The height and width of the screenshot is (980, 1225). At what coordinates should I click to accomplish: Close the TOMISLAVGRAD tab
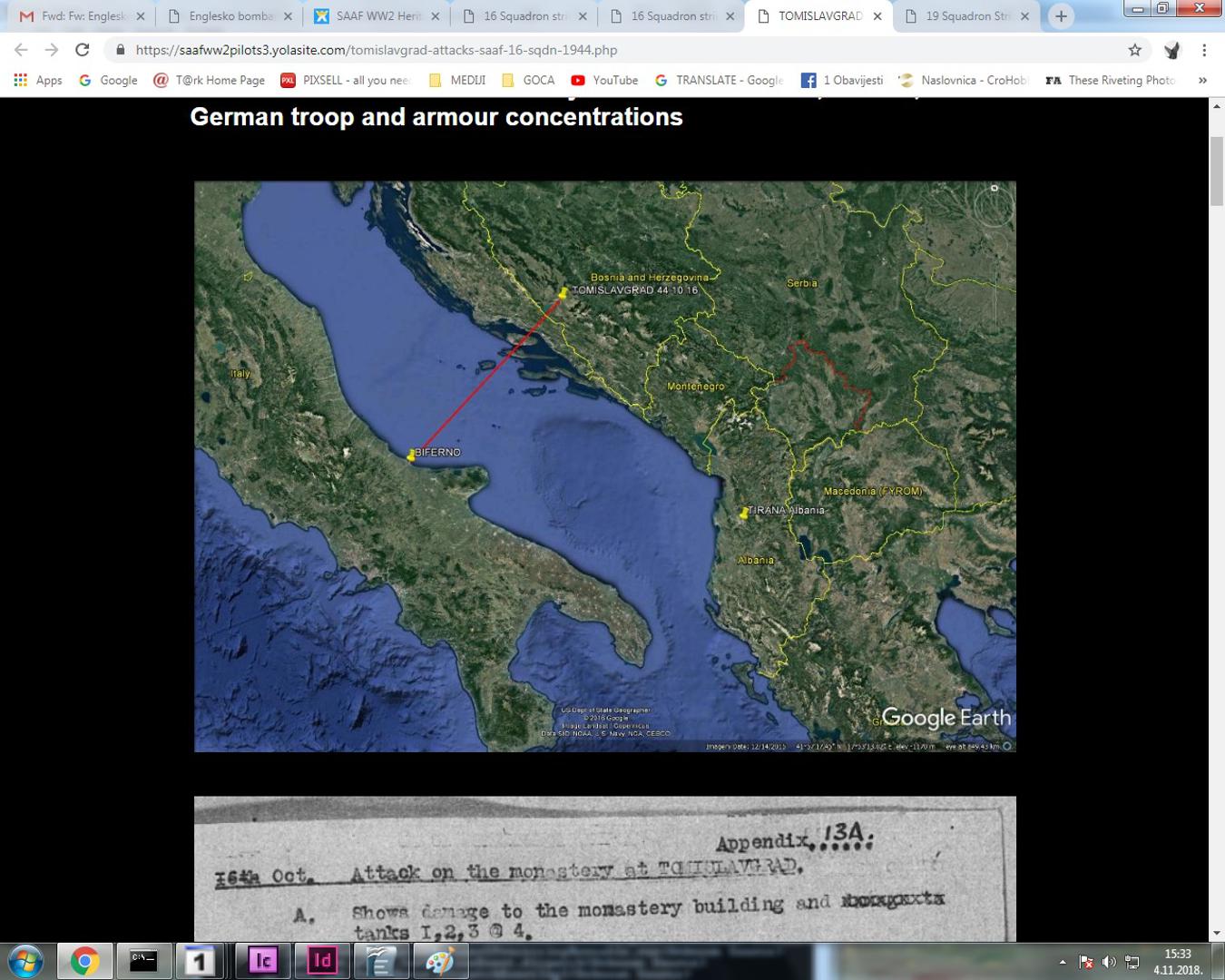pos(877,16)
